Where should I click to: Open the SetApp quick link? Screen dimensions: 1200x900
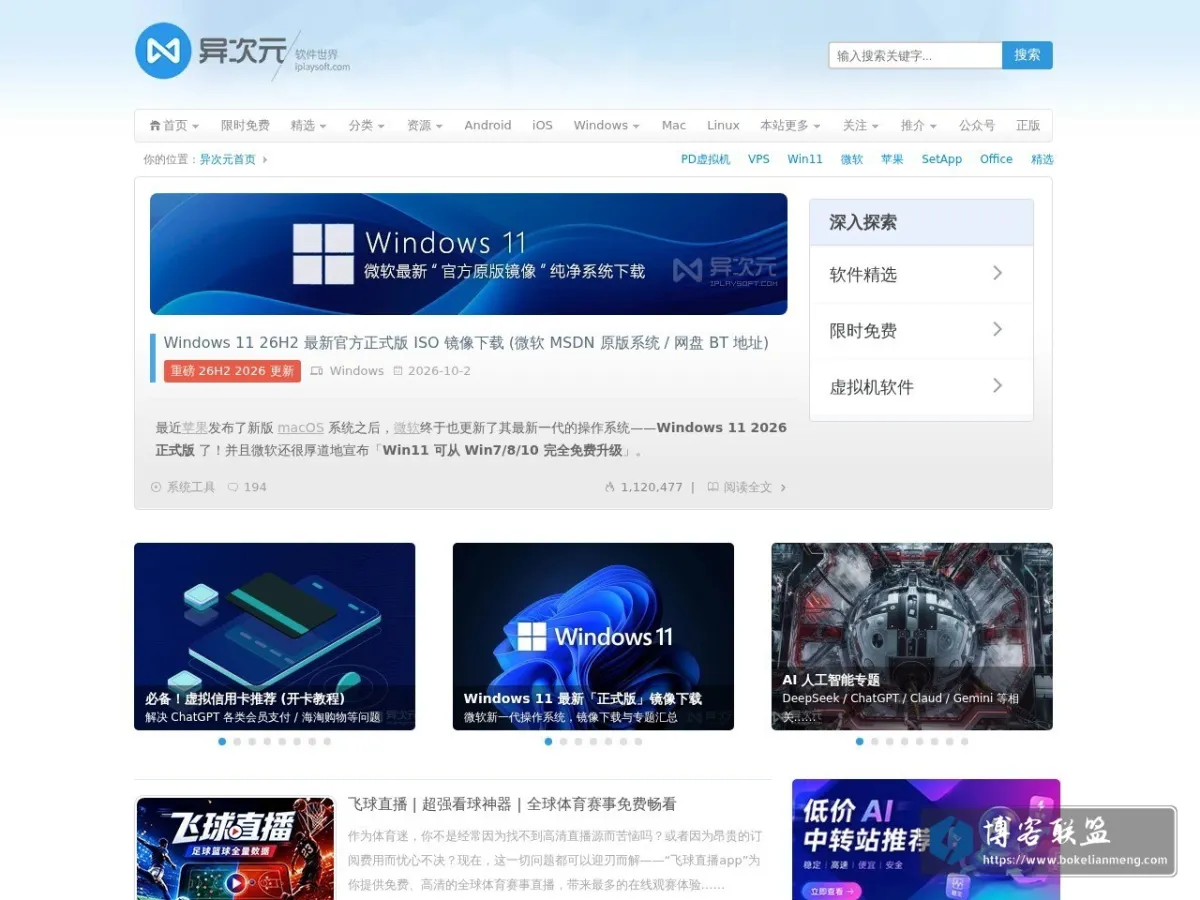tap(942, 159)
